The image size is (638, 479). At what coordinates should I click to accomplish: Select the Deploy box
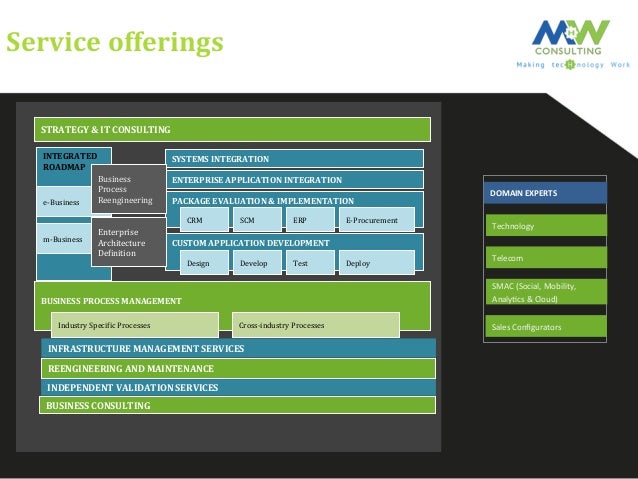tap(377, 263)
